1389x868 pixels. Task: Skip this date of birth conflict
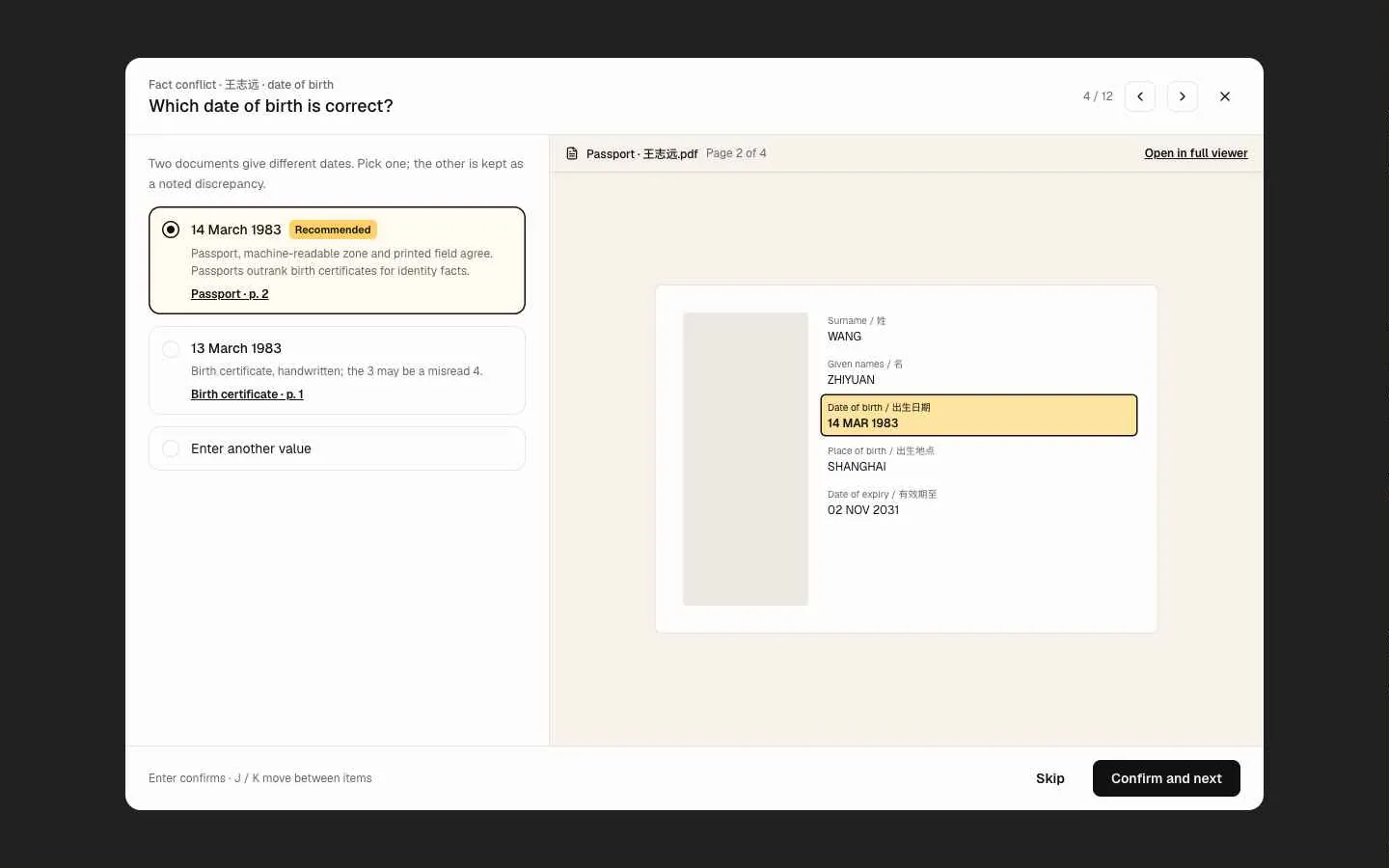[x=1050, y=778]
